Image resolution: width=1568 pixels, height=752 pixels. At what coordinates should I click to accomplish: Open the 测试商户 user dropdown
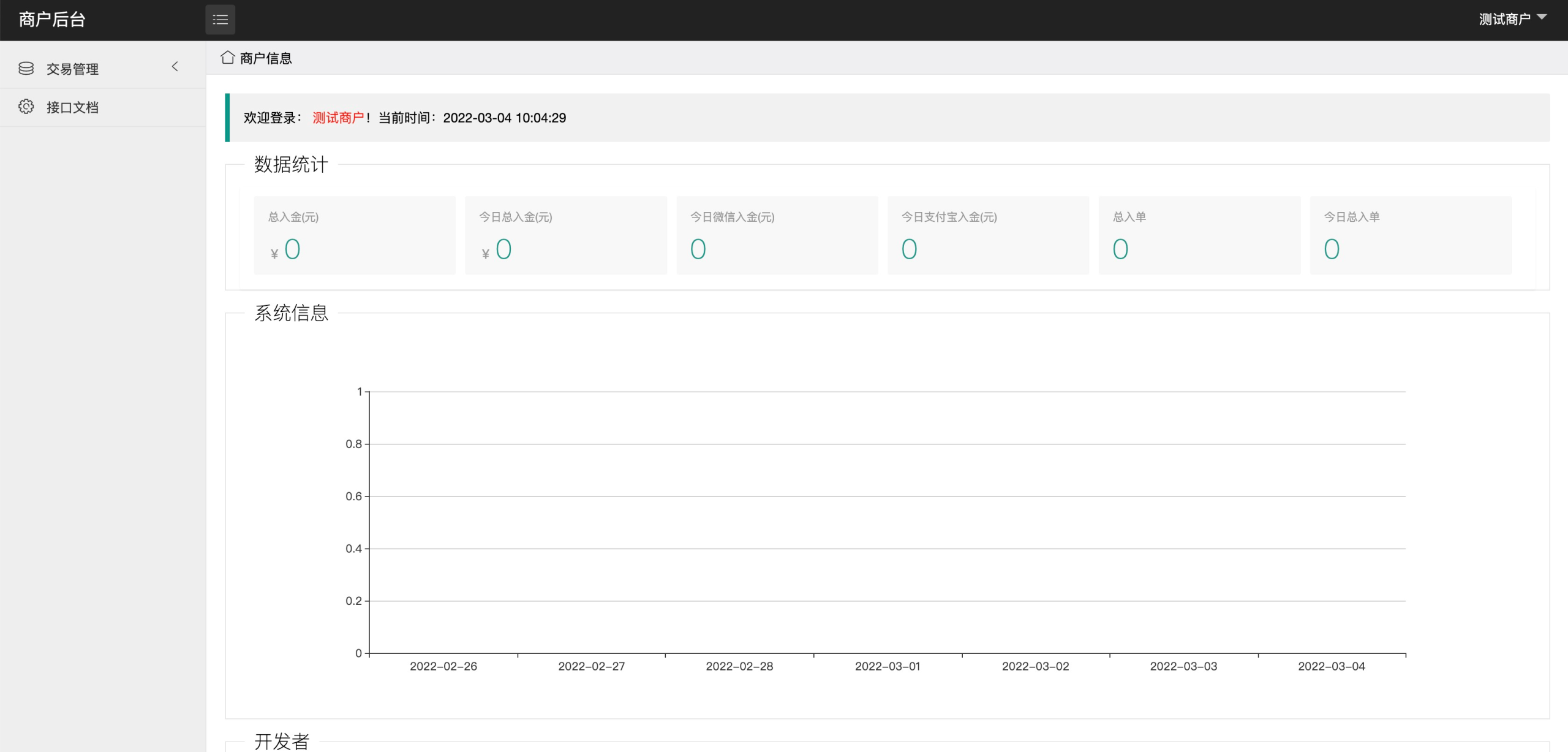point(1504,20)
